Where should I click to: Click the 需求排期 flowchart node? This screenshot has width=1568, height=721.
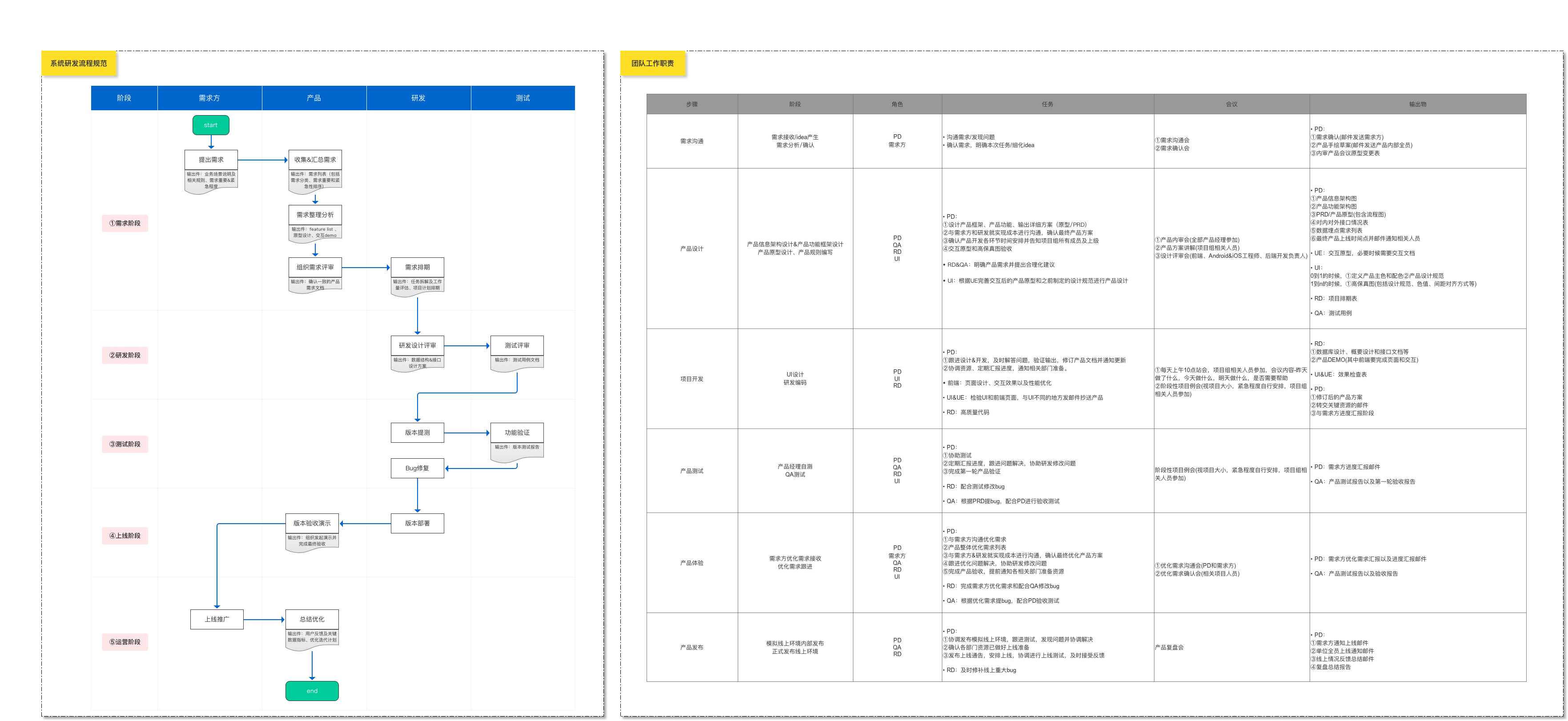[x=417, y=267]
